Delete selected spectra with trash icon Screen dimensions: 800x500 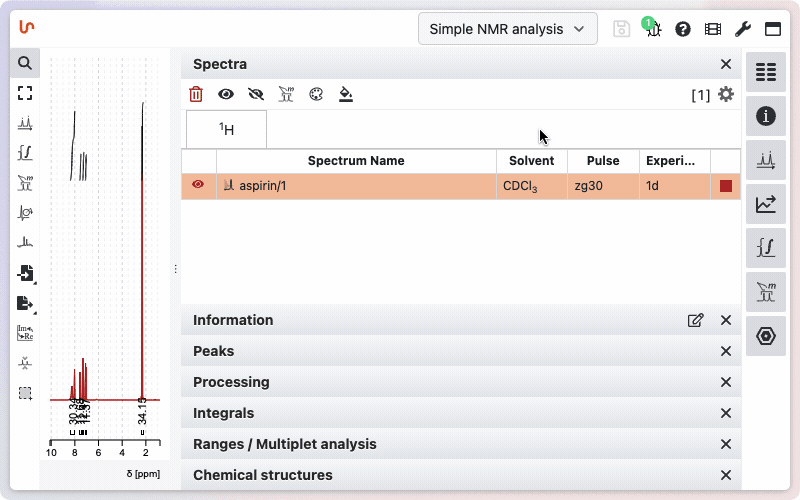coord(196,95)
